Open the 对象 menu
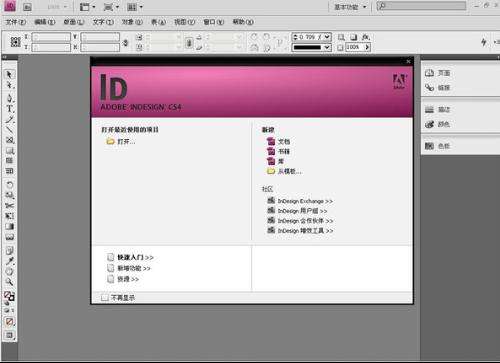Screen dimensions: 500x363 132,22
